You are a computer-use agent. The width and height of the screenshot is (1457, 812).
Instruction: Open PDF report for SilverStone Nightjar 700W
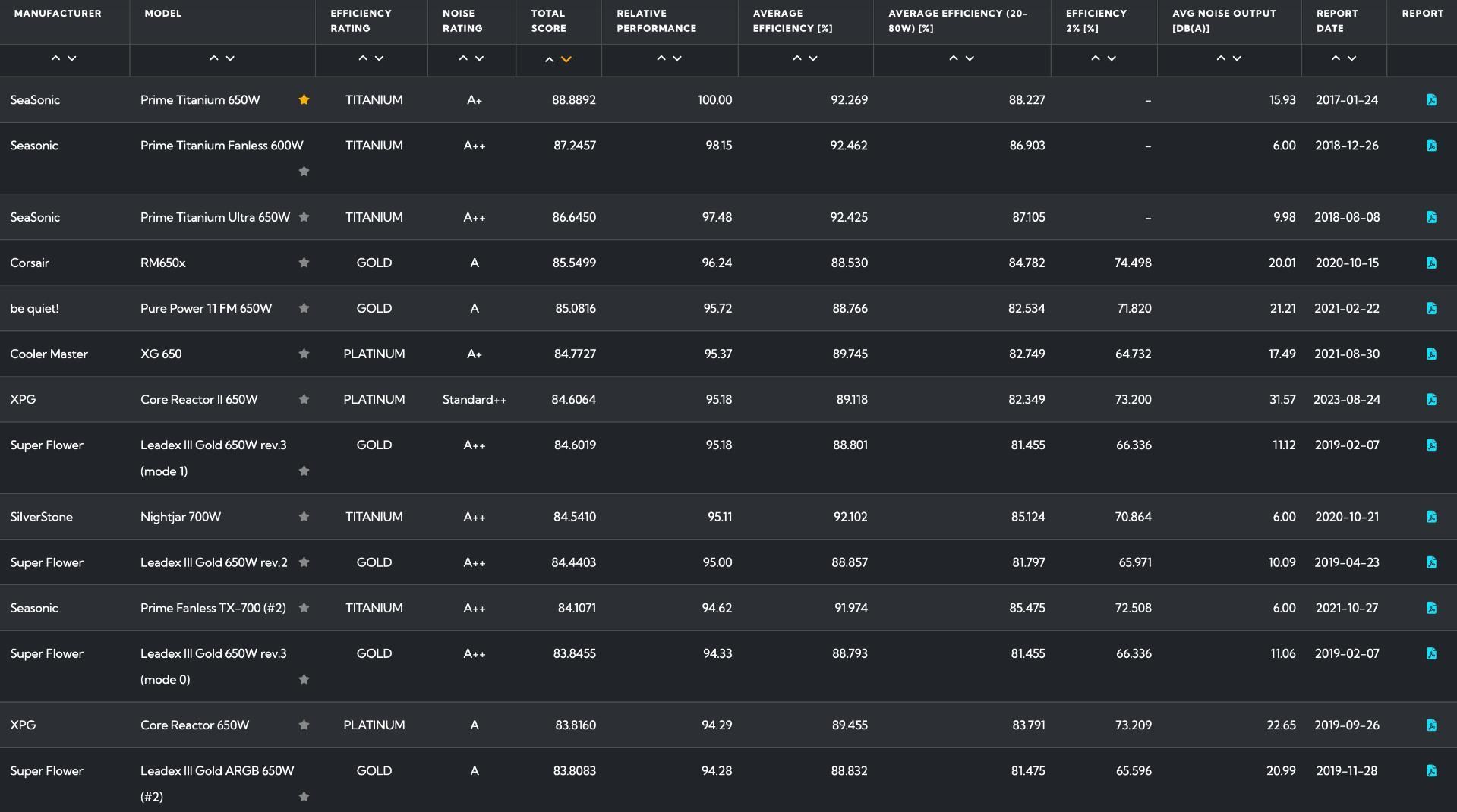pos(1431,517)
